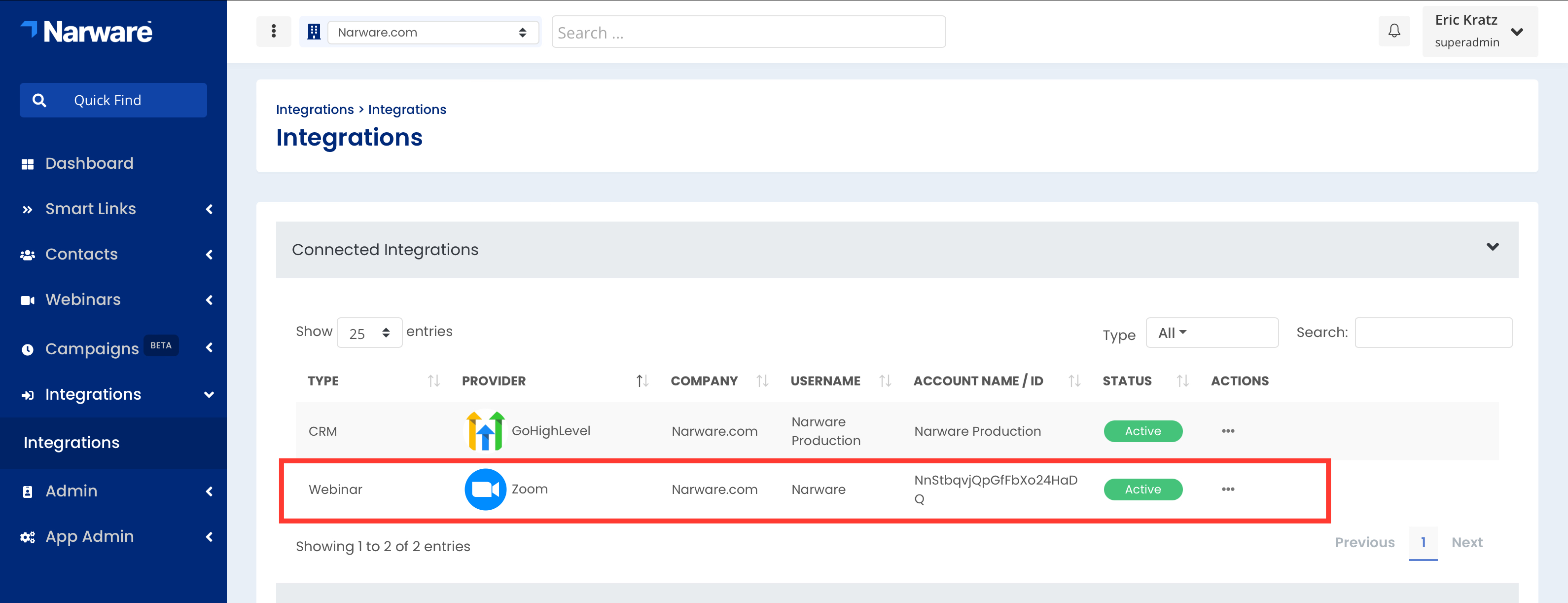Image resolution: width=1568 pixels, height=603 pixels.
Task: Click the Contacts people icon
Action: pyautogui.click(x=28, y=255)
